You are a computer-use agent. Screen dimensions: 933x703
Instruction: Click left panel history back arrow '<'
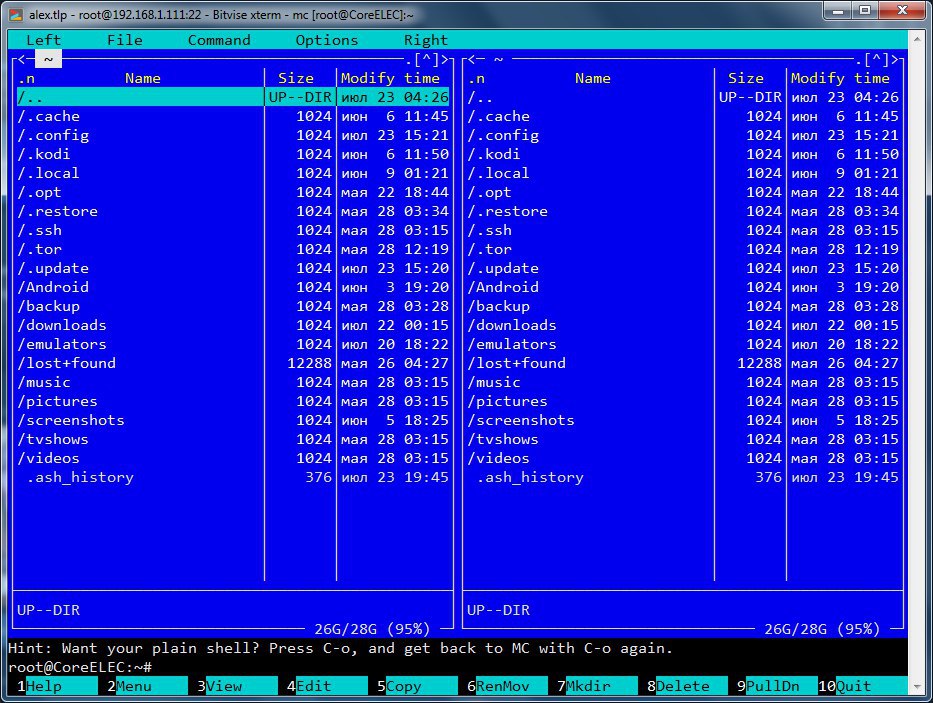point(21,59)
